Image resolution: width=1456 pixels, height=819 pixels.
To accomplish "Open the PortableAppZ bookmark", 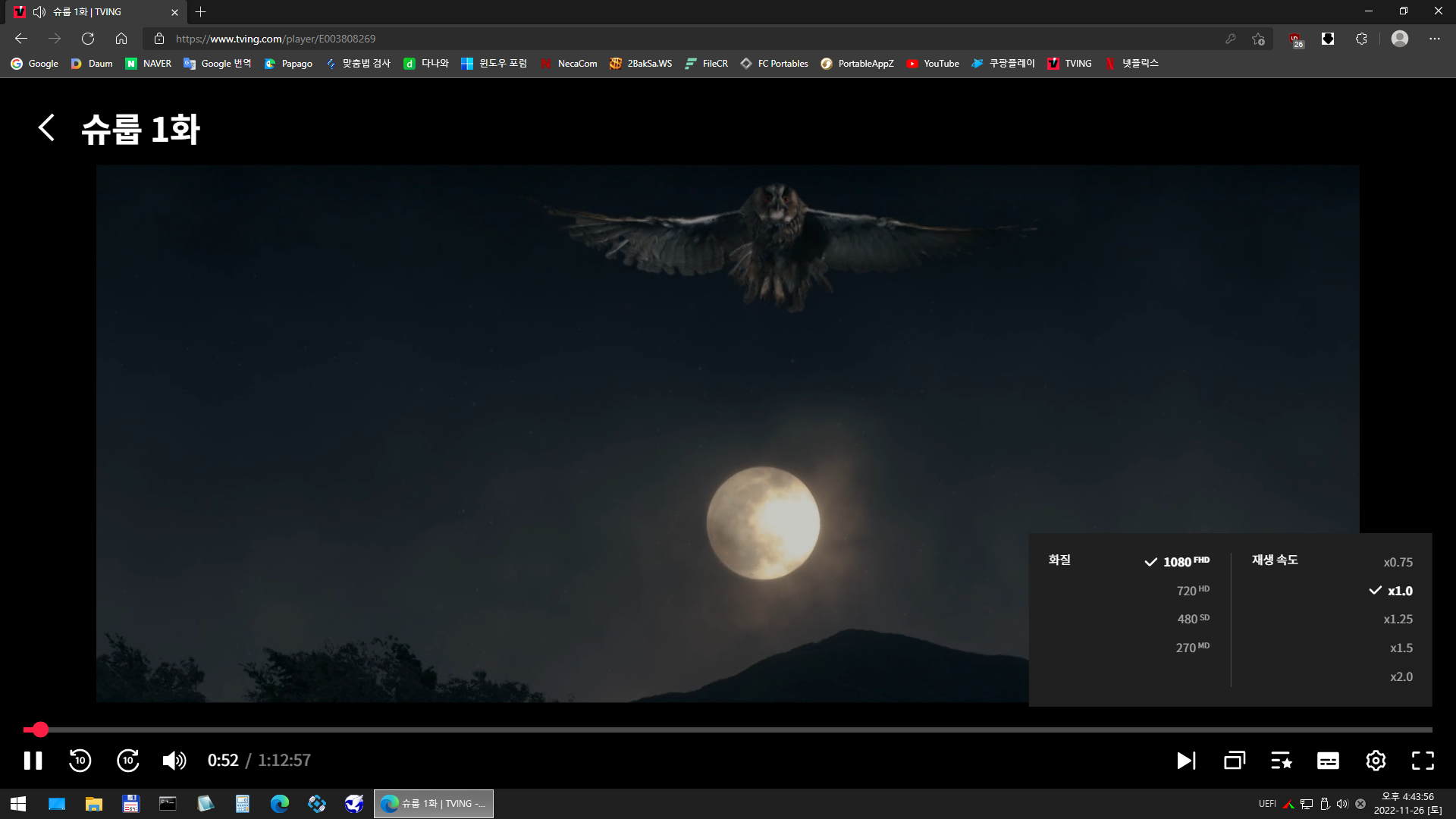I will click(x=857, y=64).
